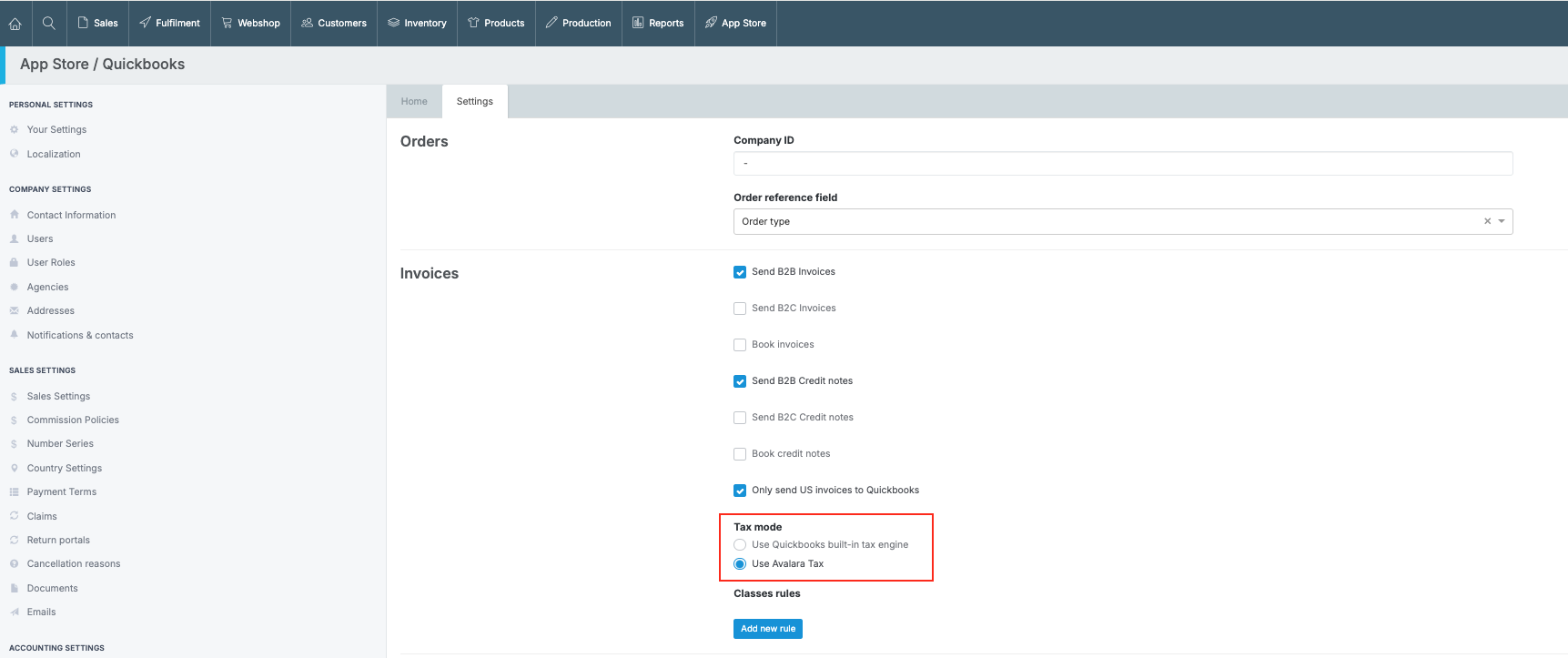Uncheck Send B2B Invoices checkbox
Screen dimensions: 1568x658
click(740, 272)
